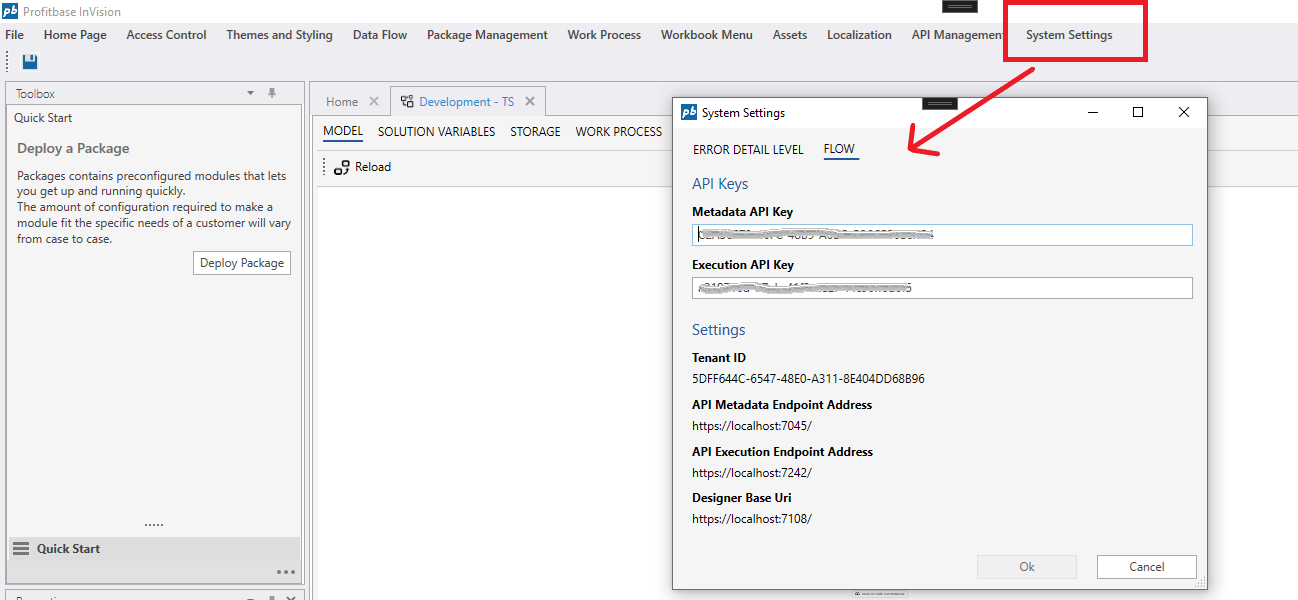
Task: Click the Quick Start hamburger icon
Action: [20, 549]
